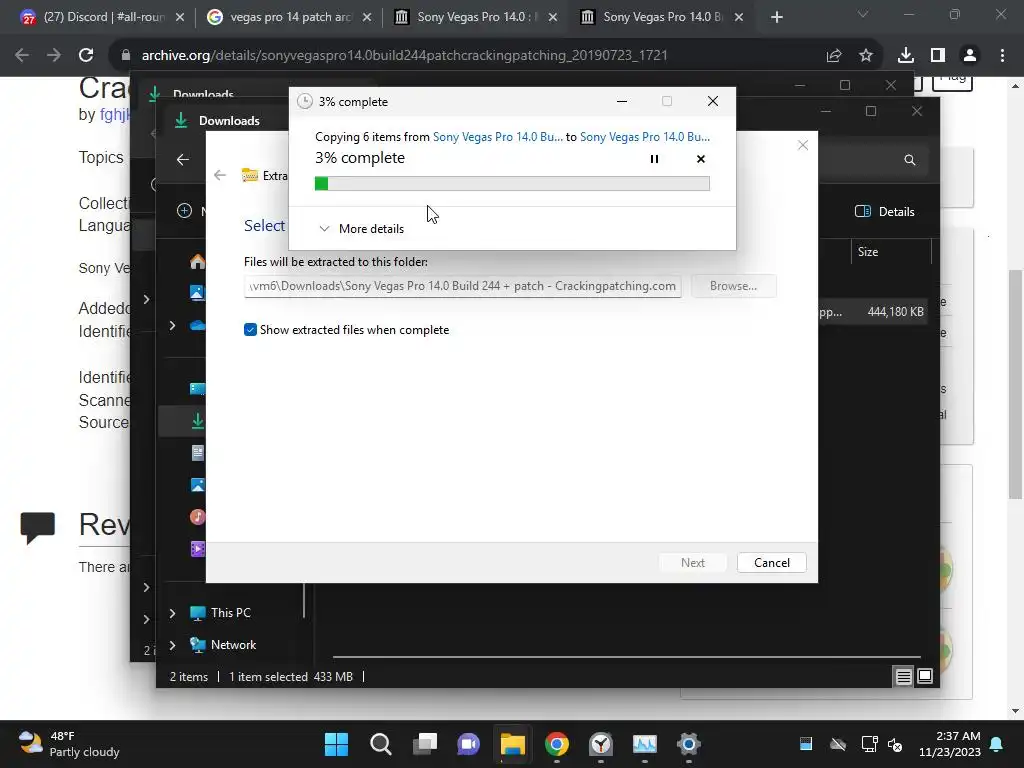Toggle the Details pane in explorer
The height and width of the screenshot is (768, 1024).
coord(885,212)
